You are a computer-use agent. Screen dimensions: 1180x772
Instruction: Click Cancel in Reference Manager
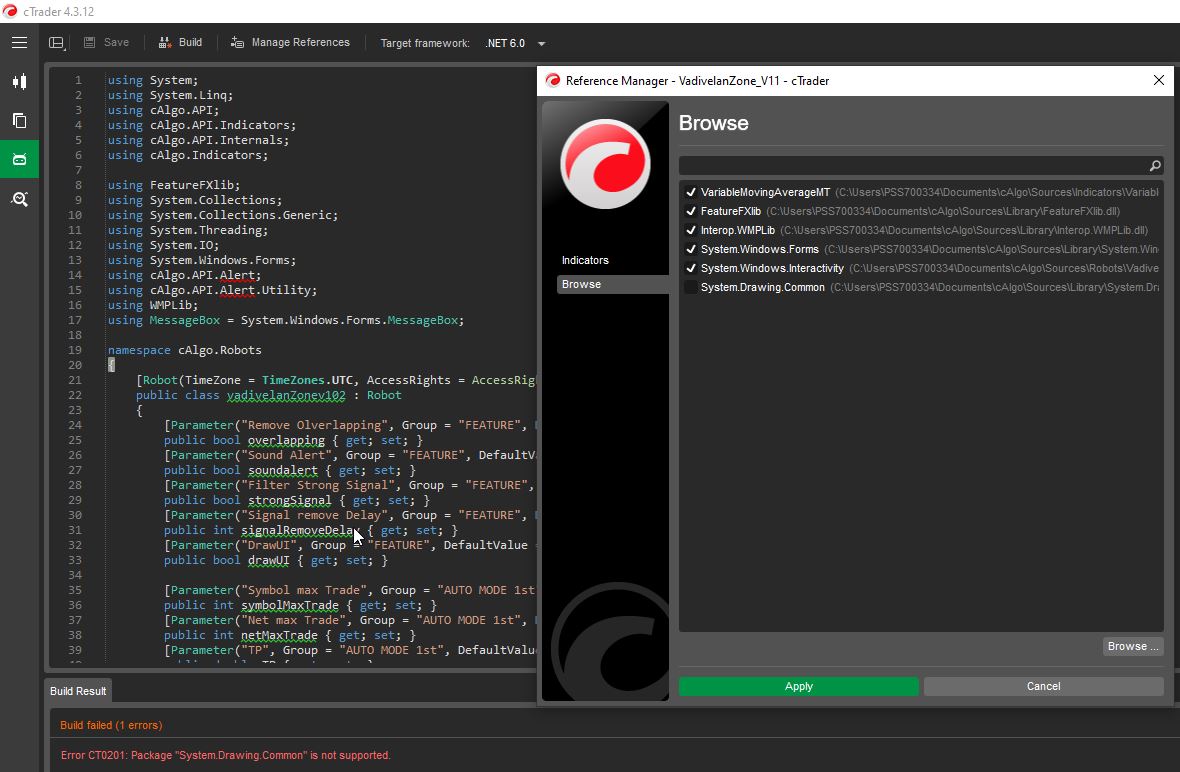1044,686
